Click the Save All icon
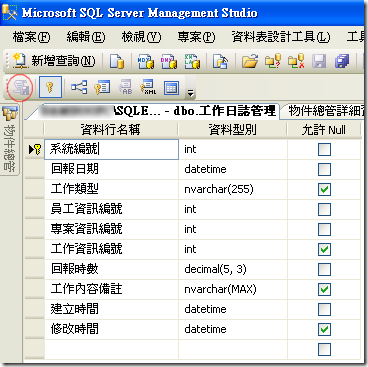368x367 pixels. click(x=342, y=61)
